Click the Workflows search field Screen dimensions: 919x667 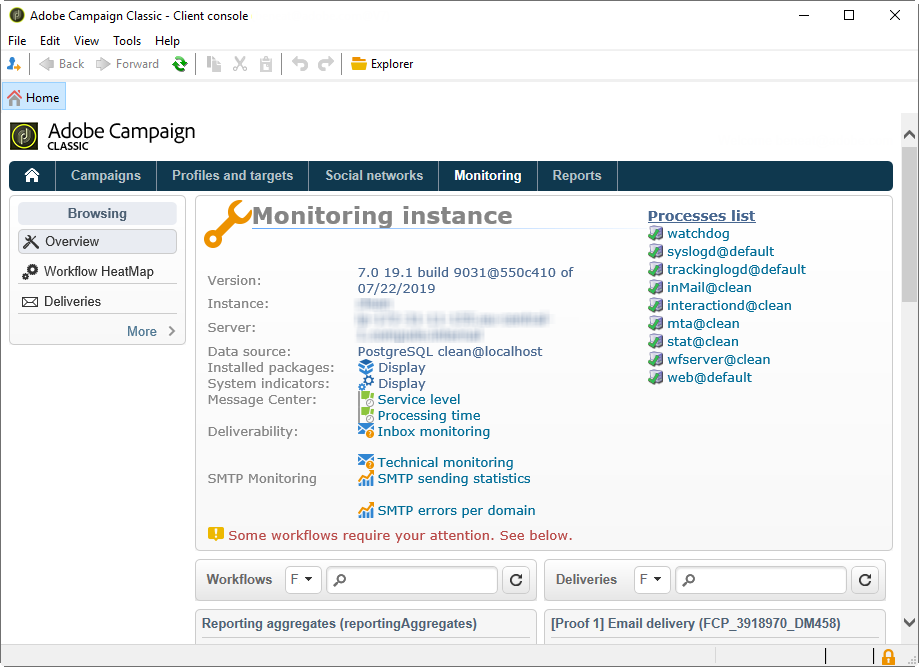click(x=412, y=580)
